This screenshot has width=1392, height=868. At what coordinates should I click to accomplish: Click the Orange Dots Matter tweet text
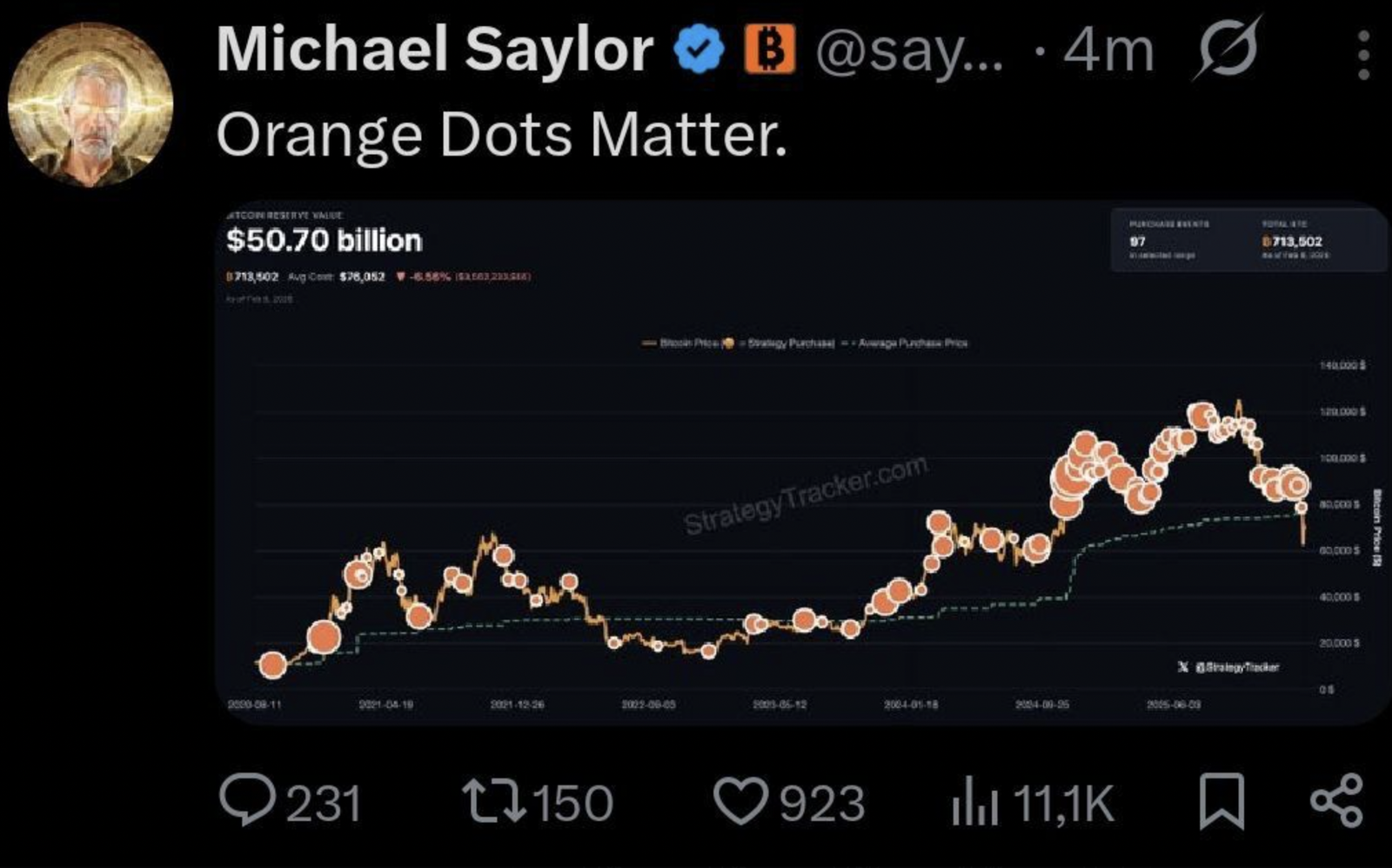tap(501, 136)
